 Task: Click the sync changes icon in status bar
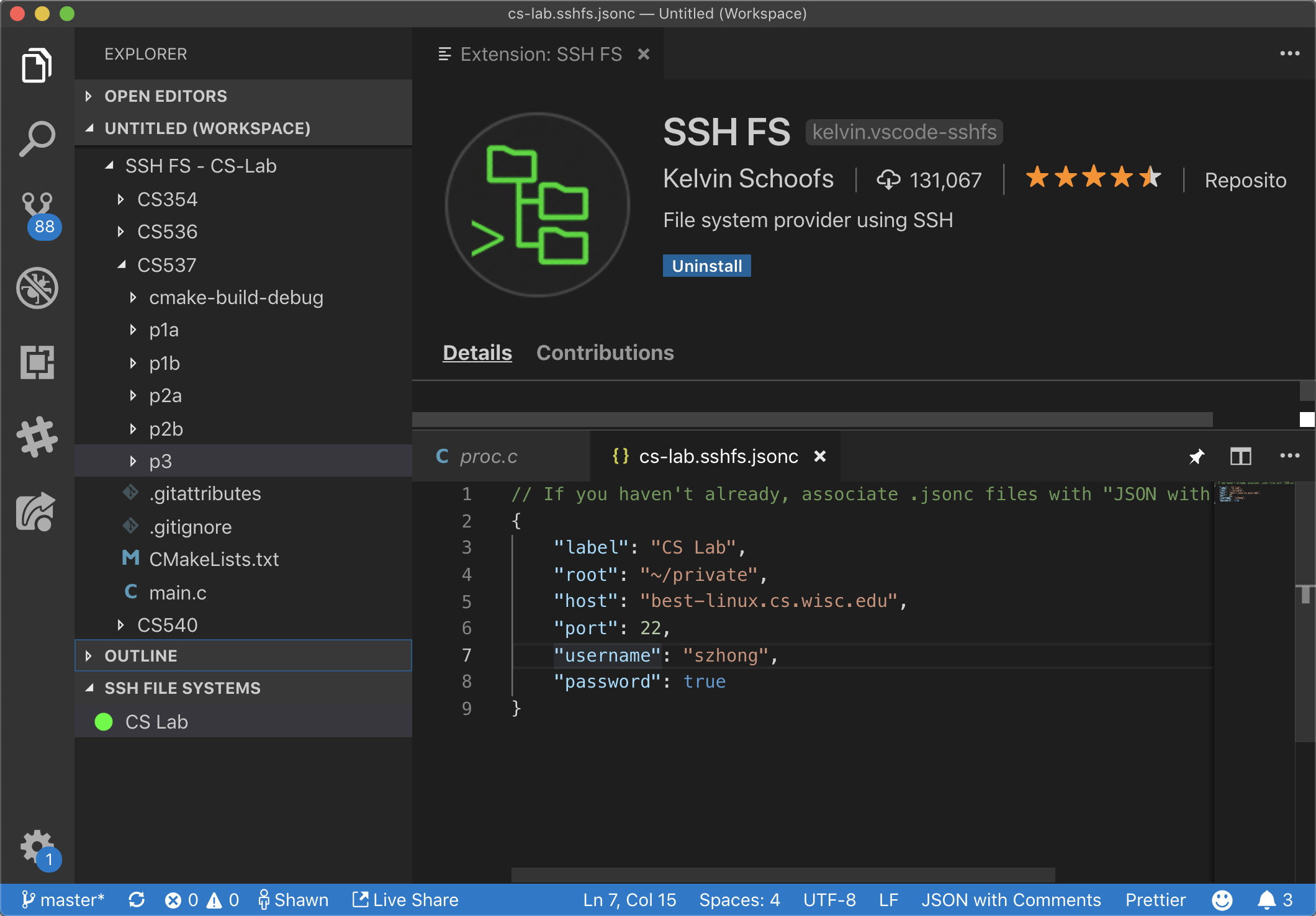point(137,900)
